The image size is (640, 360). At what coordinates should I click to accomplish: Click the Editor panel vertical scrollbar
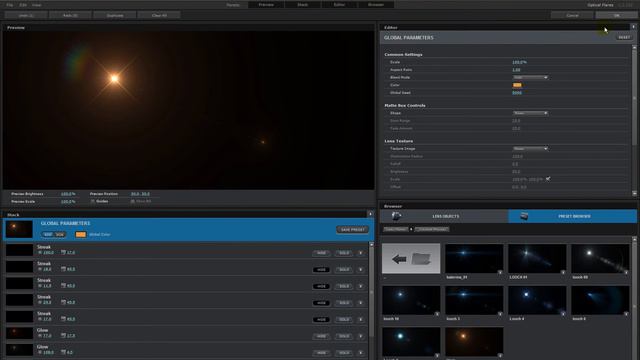(x=634, y=120)
